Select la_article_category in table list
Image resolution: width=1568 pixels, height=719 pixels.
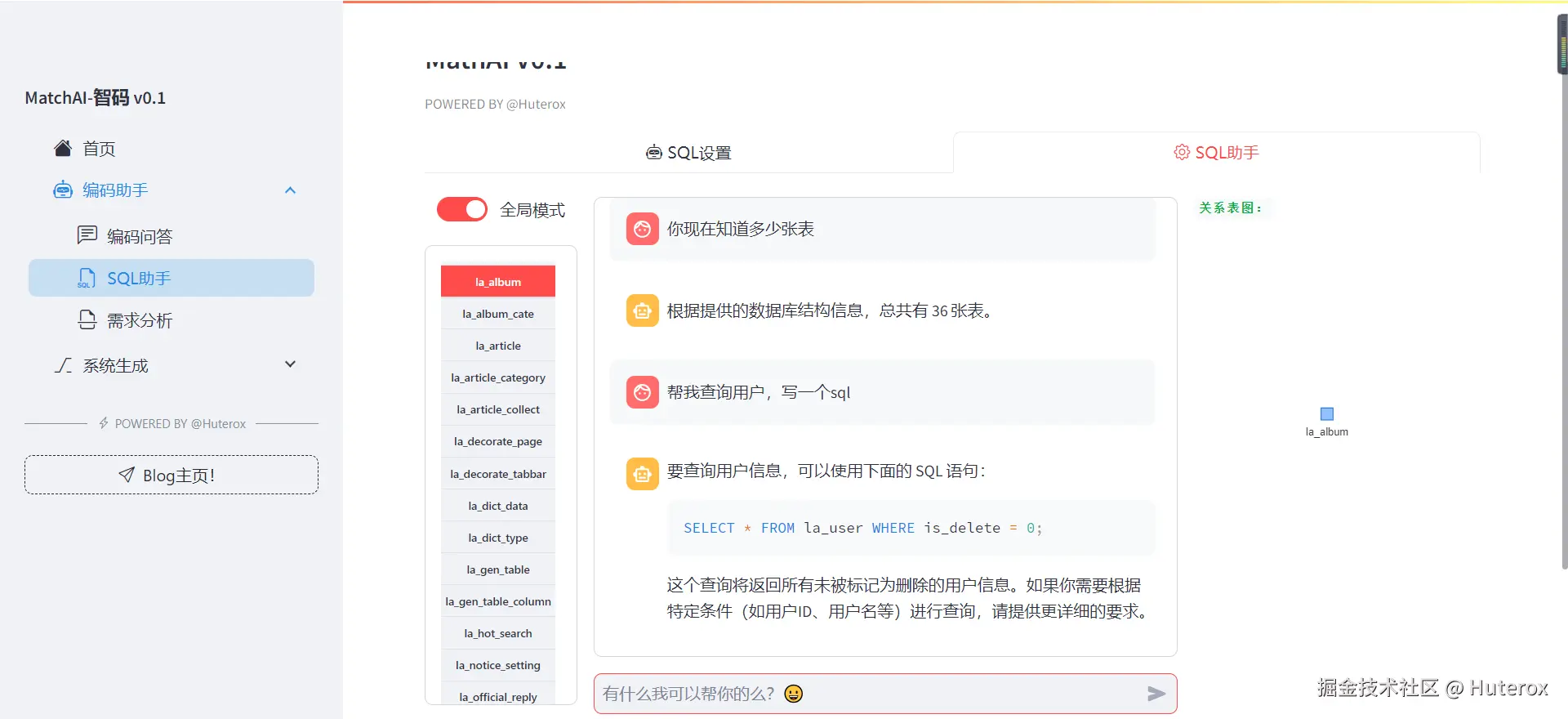[498, 377]
